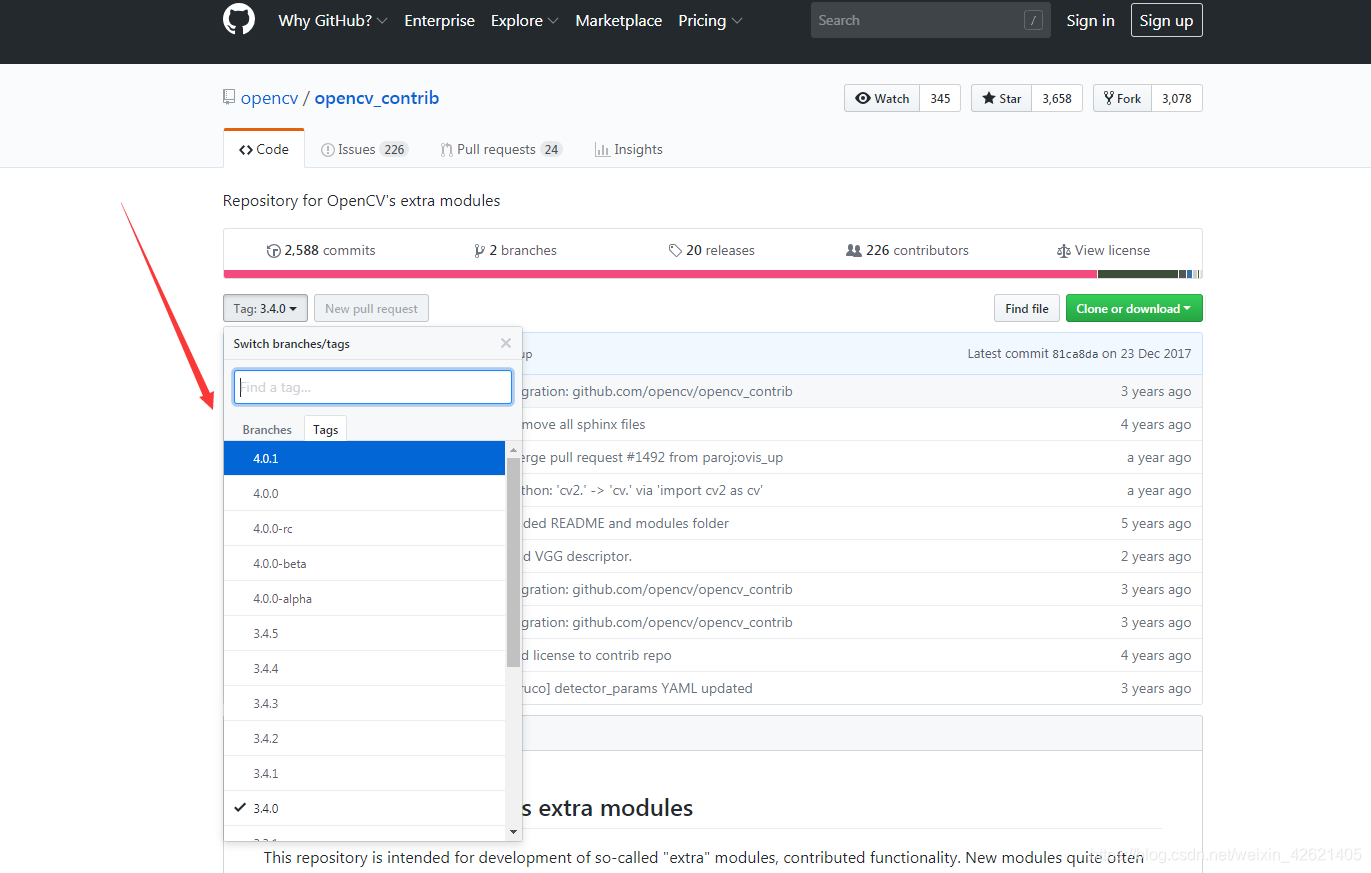
Task: Open the Marketplace page
Action: 618,20
